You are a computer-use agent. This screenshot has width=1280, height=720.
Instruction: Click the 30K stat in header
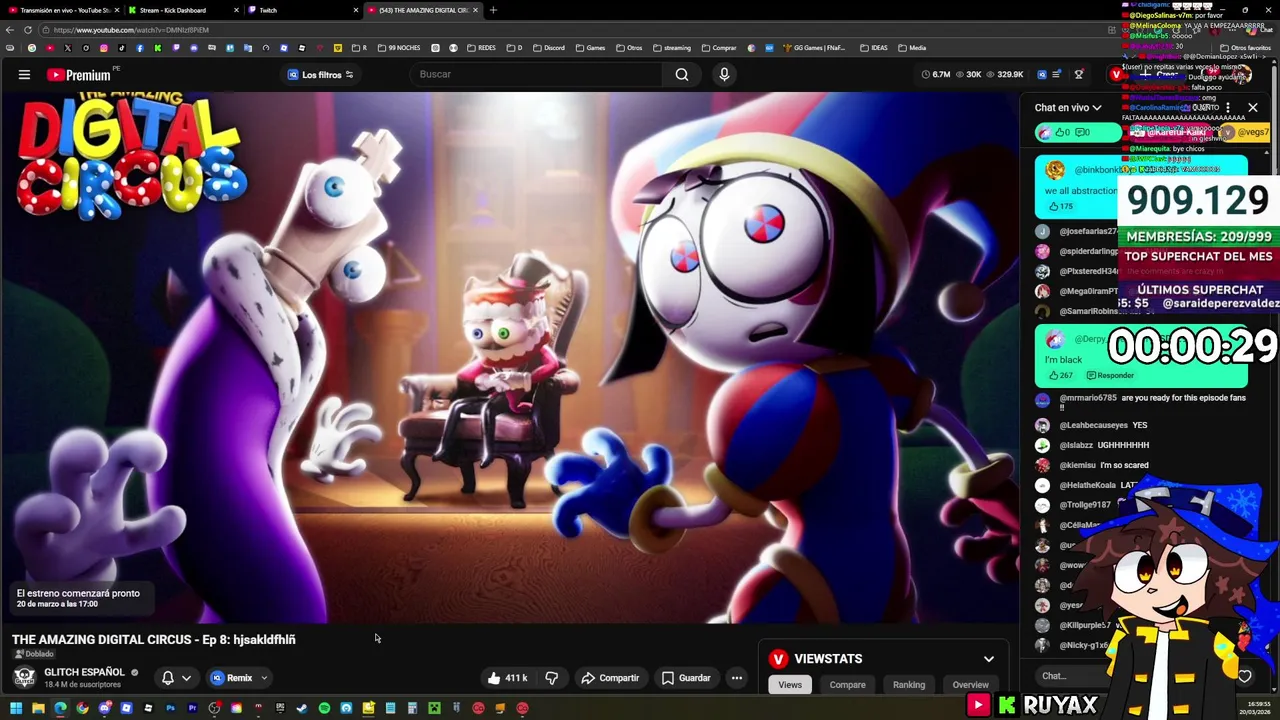click(x=967, y=75)
